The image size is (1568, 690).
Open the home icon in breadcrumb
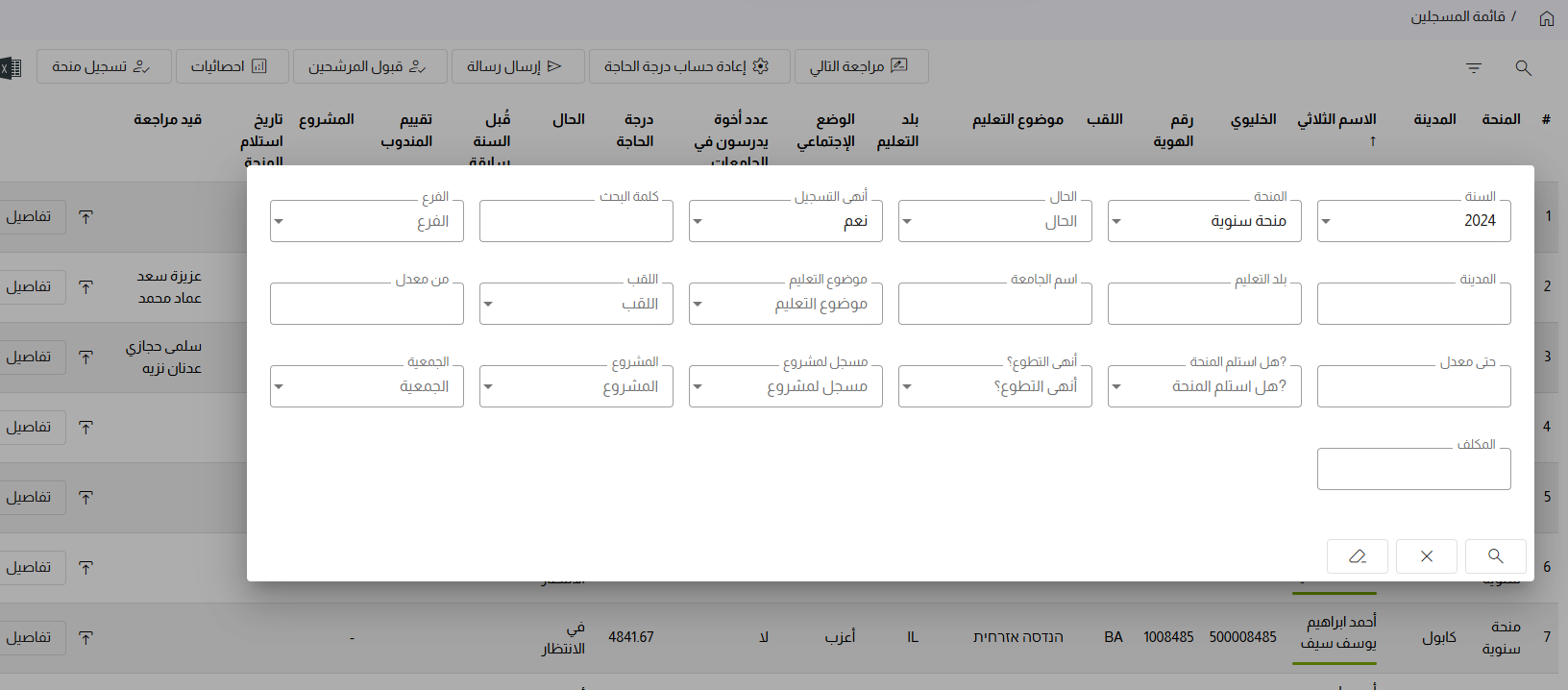1546,18
